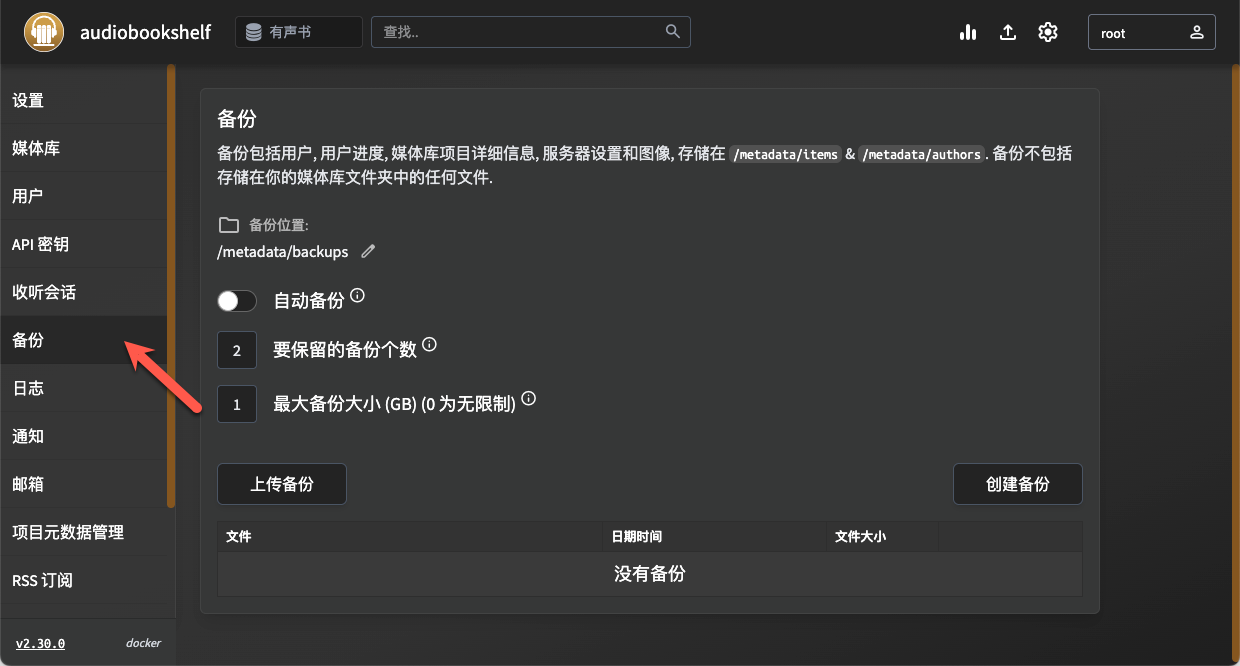Click the 最大备份大小 number field
Viewport: 1240px width, 666px height.
[x=237, y=404]
